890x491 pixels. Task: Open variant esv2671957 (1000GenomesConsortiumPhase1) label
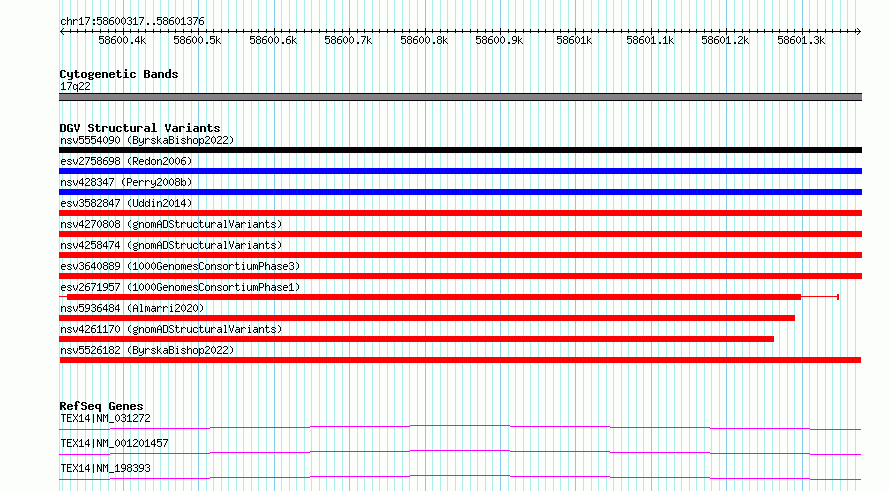[180, 287]
